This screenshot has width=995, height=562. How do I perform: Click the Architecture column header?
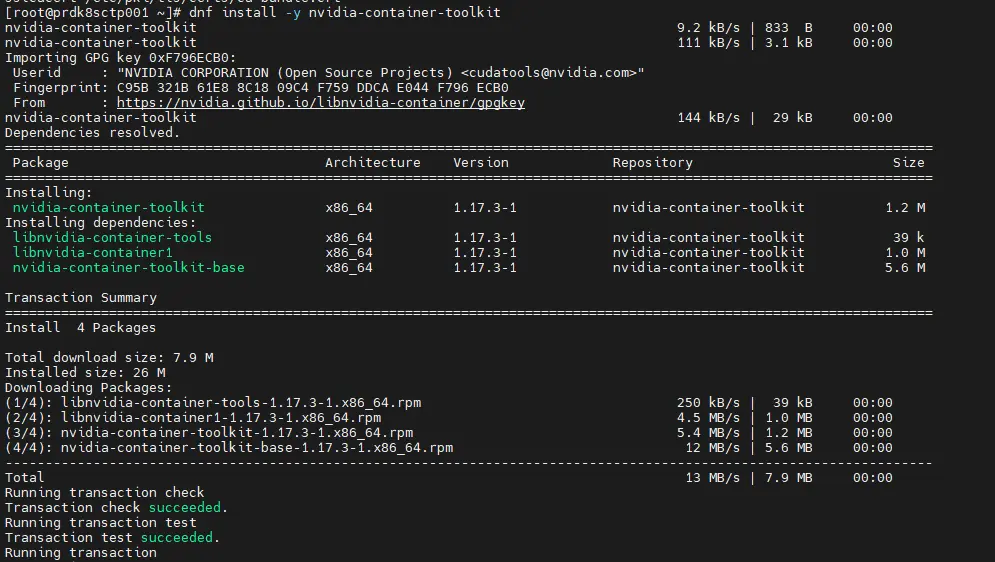tap(372, 163)
